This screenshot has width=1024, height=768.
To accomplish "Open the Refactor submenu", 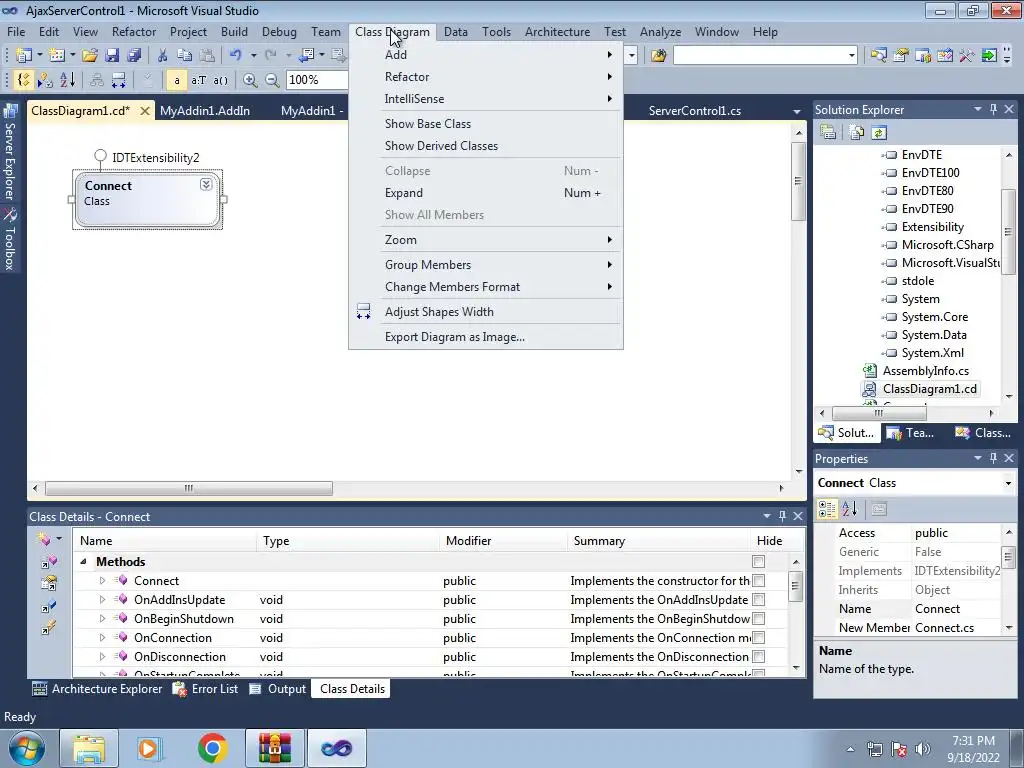I will point(486,77).
